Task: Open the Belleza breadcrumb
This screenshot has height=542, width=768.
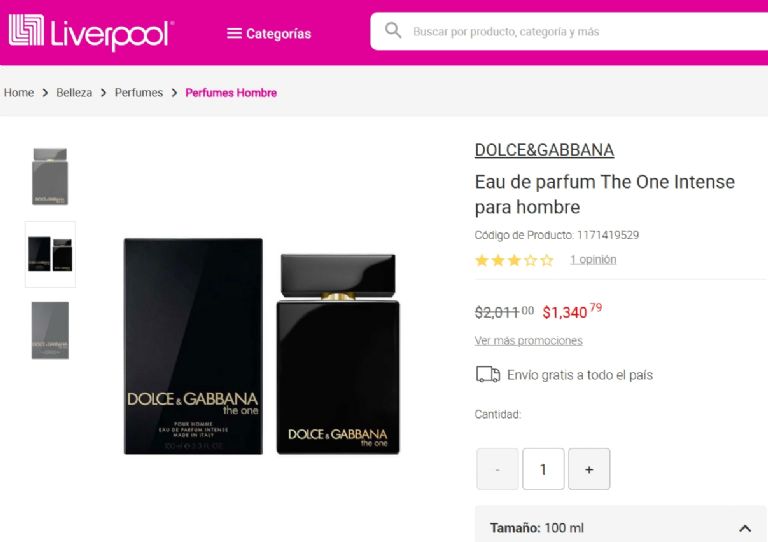Action: pos(74,93)
